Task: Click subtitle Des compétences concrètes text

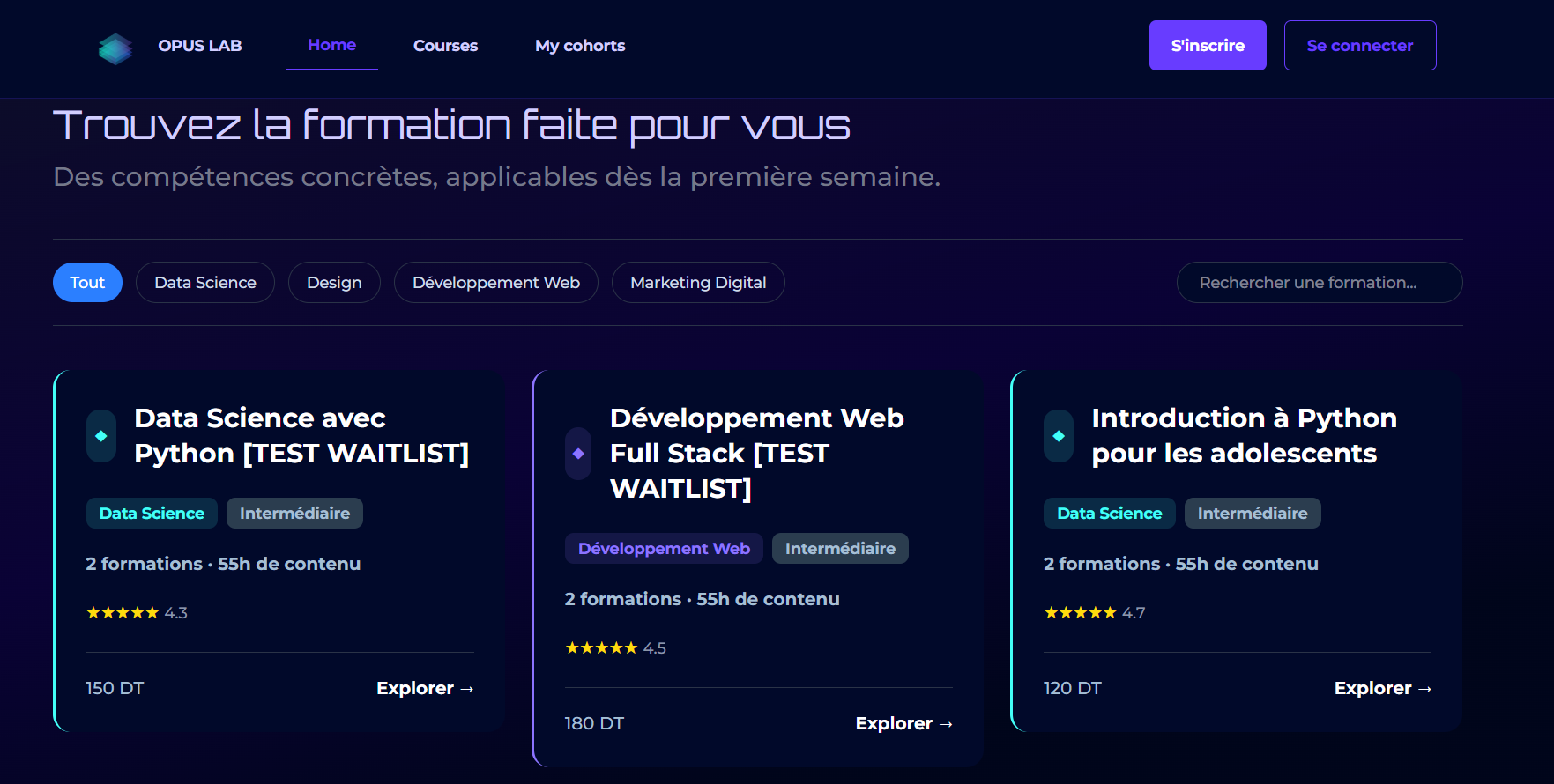Action: (x=496, y=177)
